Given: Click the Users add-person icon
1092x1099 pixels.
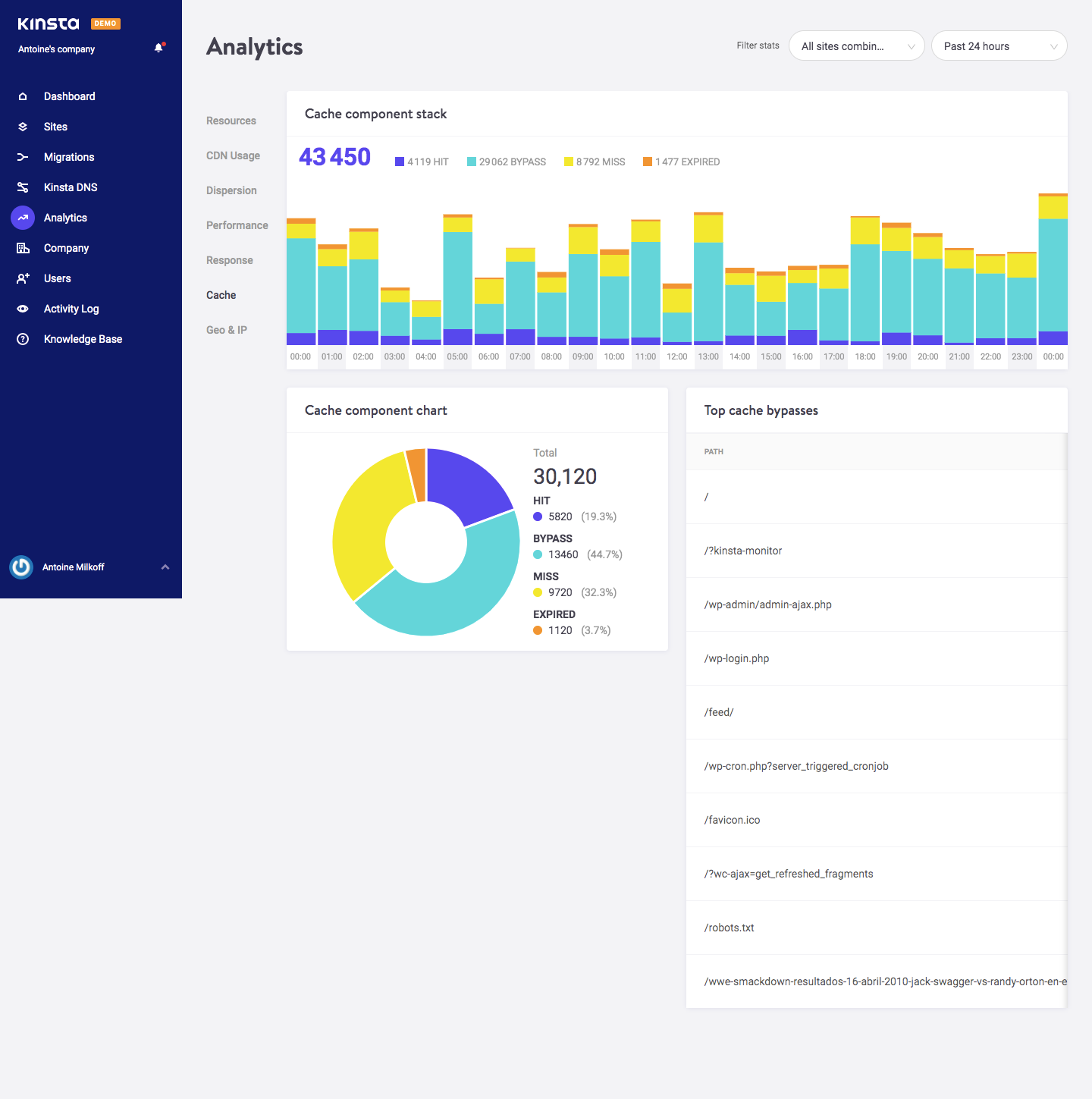Looking at the screenshot, I should click(22, 278).
